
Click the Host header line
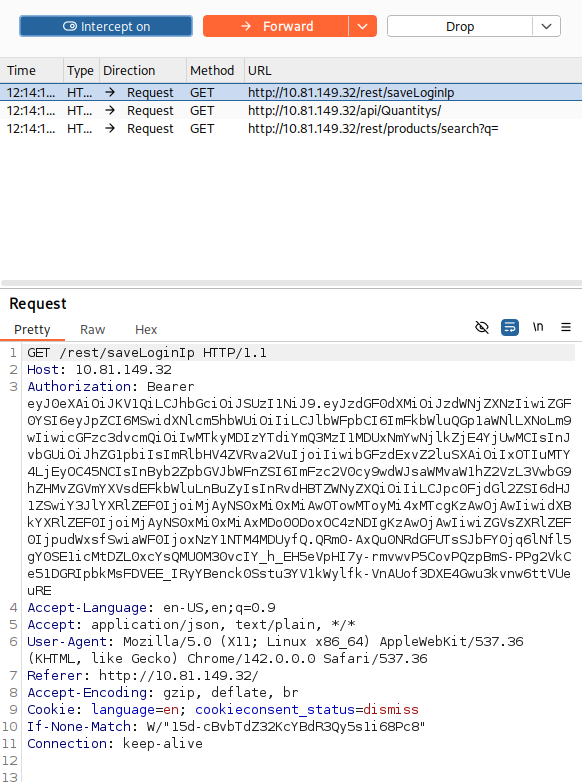(99, 370)
